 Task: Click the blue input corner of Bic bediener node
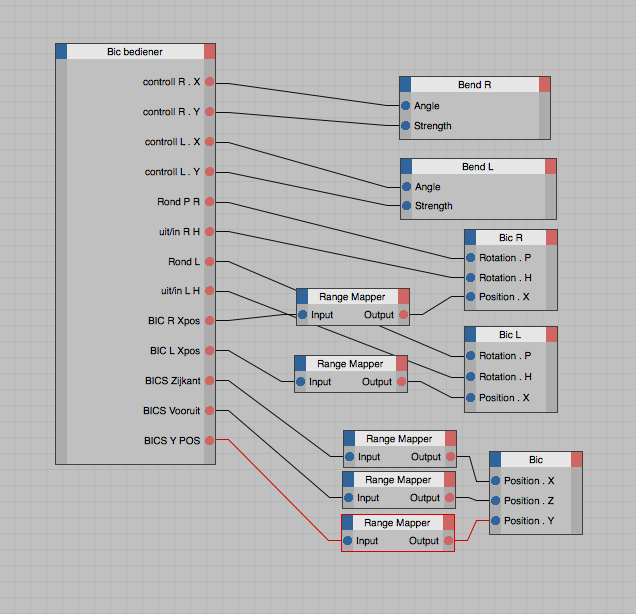coord(61,52)
